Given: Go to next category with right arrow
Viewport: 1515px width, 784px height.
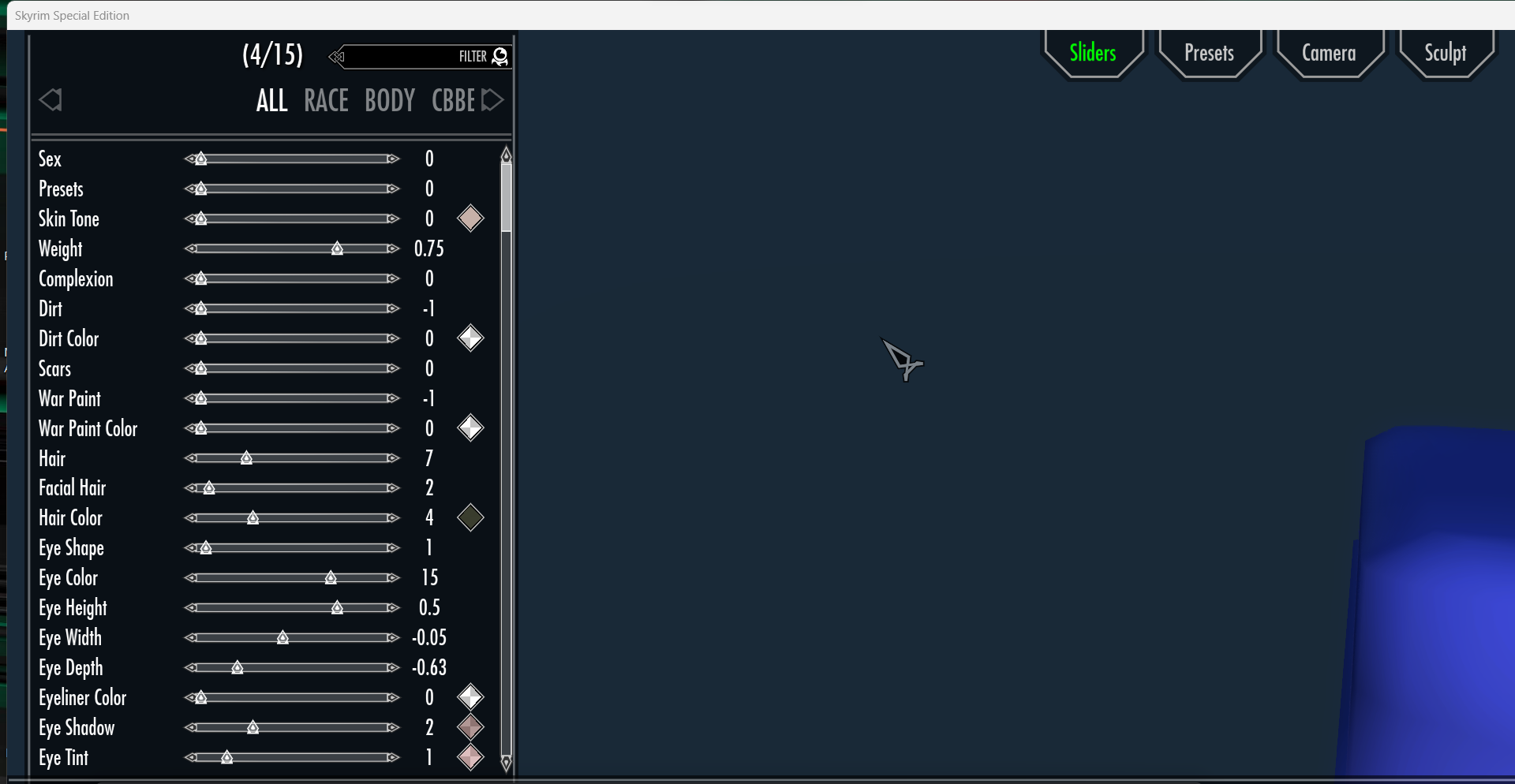Looking at the screenshot, I should 492,100.
